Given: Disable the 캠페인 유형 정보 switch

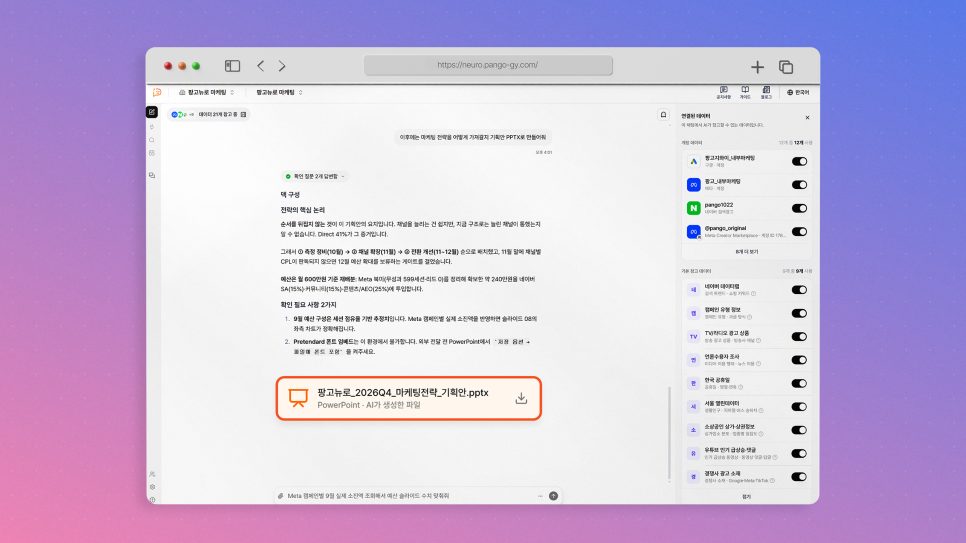Looking at the screenshot, I should click(x=799, y=313).
